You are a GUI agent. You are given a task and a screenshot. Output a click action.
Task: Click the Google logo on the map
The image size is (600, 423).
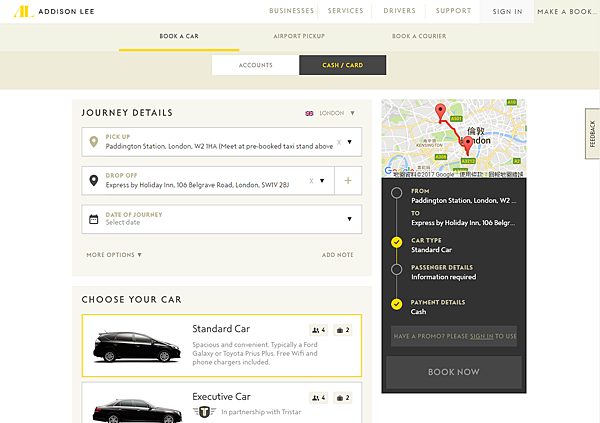click(399, 171)
